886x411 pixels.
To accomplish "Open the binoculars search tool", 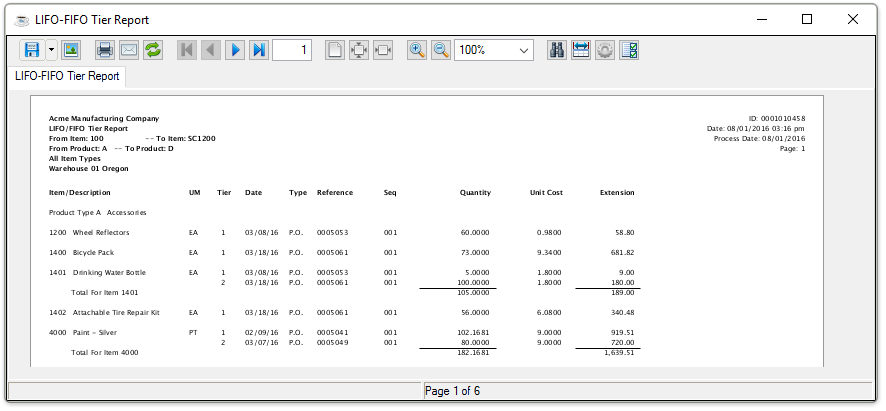I will click(x=557, y=50).
